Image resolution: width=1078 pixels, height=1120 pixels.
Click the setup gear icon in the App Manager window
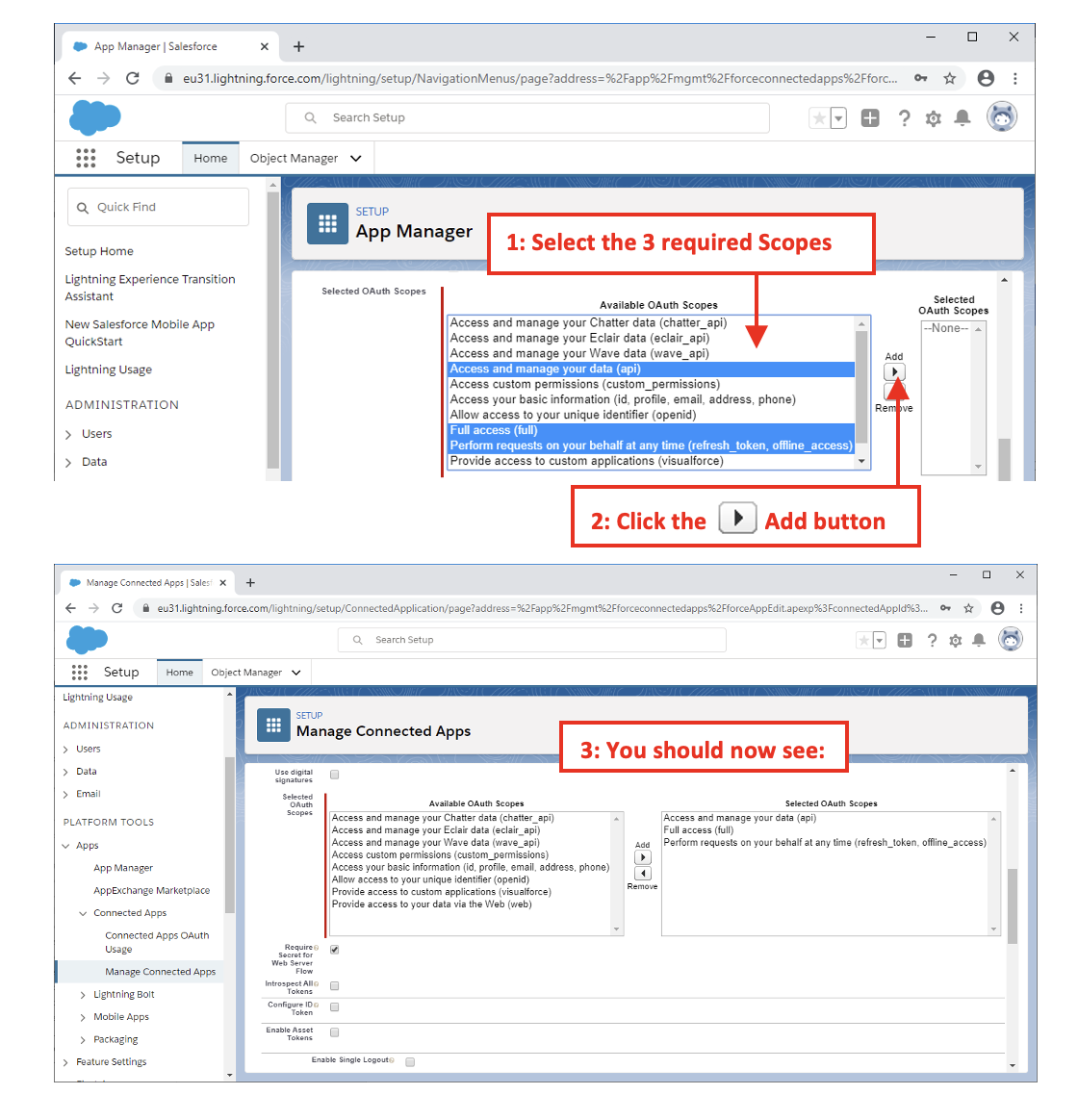point(933,118)
